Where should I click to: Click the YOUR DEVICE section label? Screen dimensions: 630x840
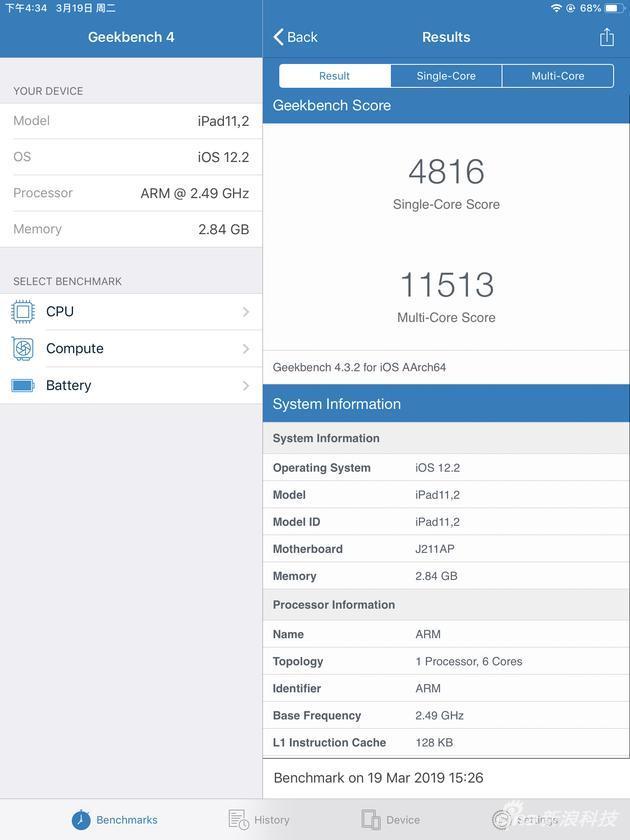[x=48, y=91]
